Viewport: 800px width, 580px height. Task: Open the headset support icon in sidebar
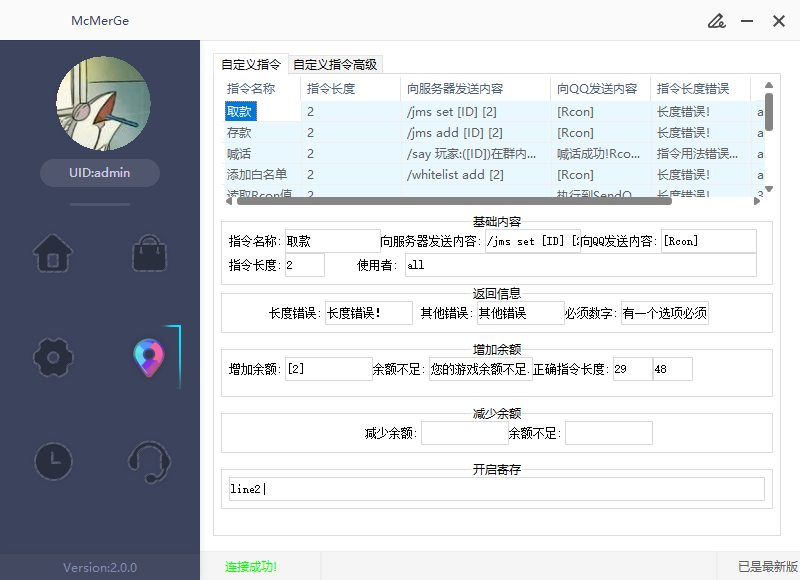[x=149, y=462]
